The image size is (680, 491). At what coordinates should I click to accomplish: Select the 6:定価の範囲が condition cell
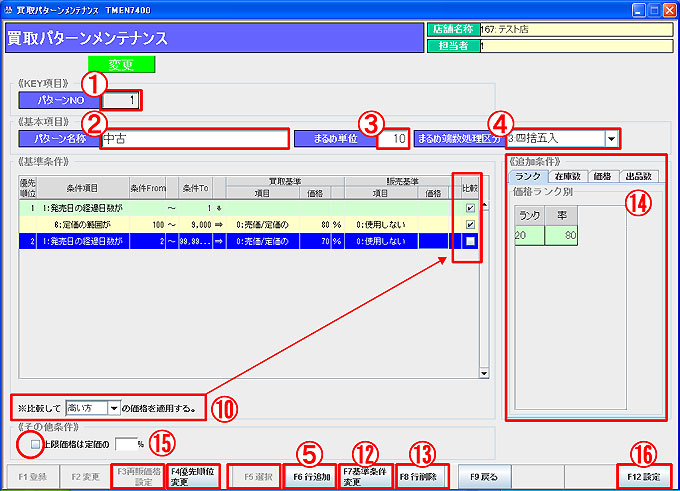[83, 225]
